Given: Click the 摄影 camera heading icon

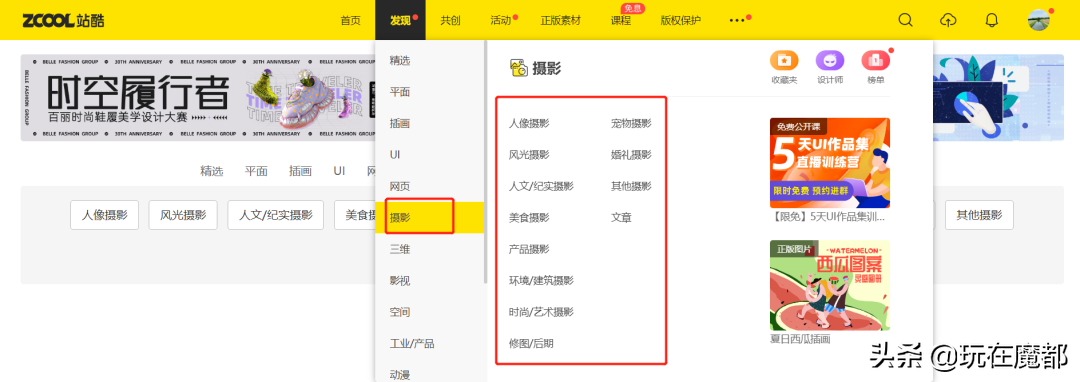Looking at the screenshot, I should (x=519, y=67).
